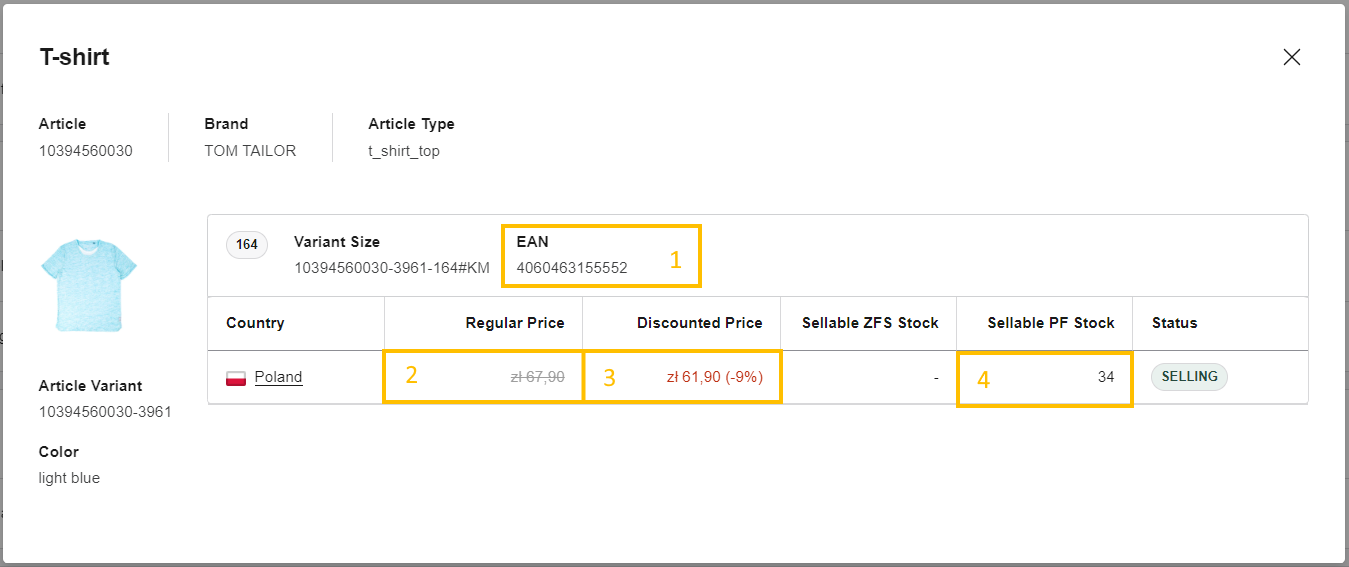Click the light blue T-shirt thumbnail

coord(88,284)
